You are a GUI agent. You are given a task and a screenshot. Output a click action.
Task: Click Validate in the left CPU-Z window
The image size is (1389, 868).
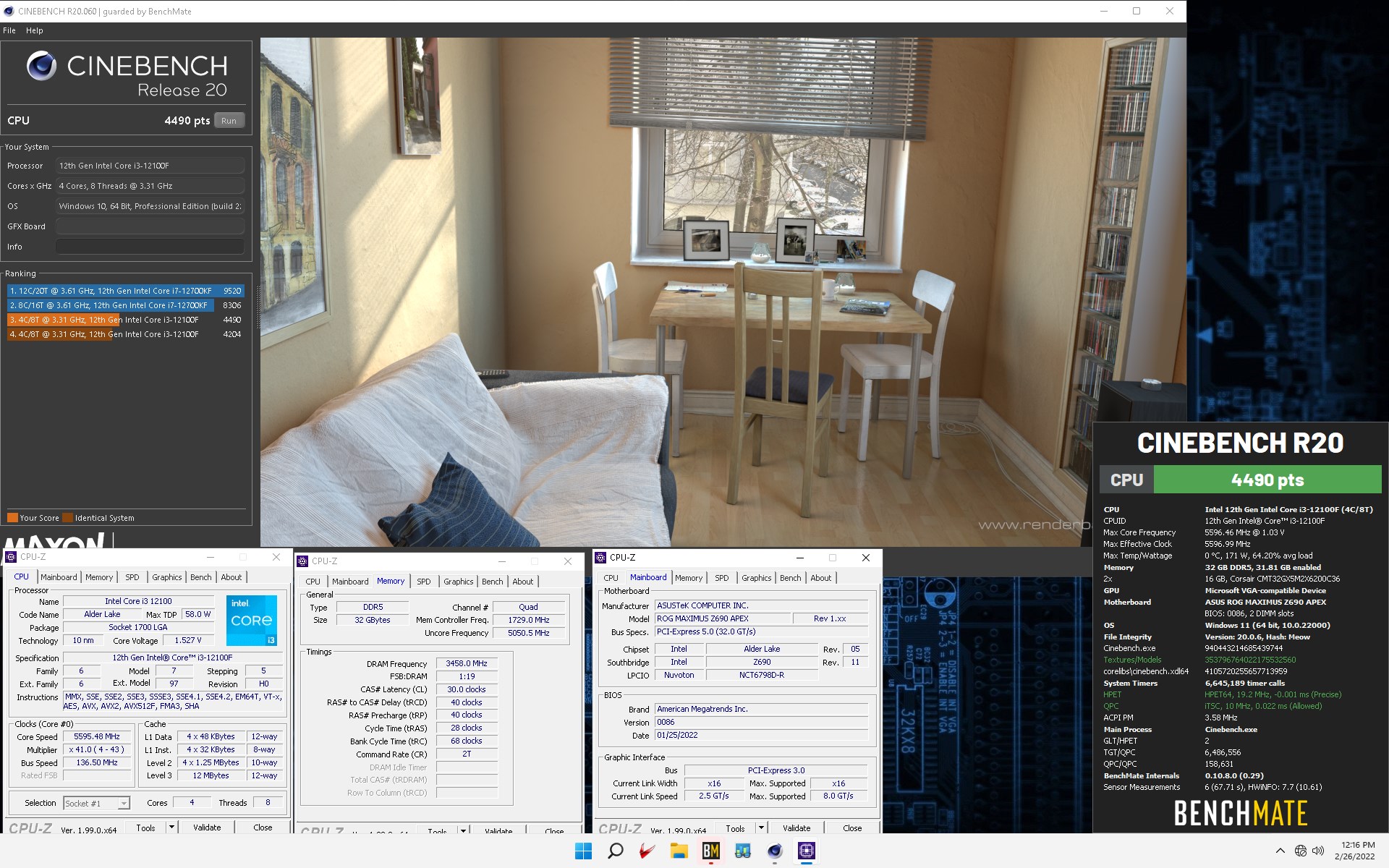(207, 827)
